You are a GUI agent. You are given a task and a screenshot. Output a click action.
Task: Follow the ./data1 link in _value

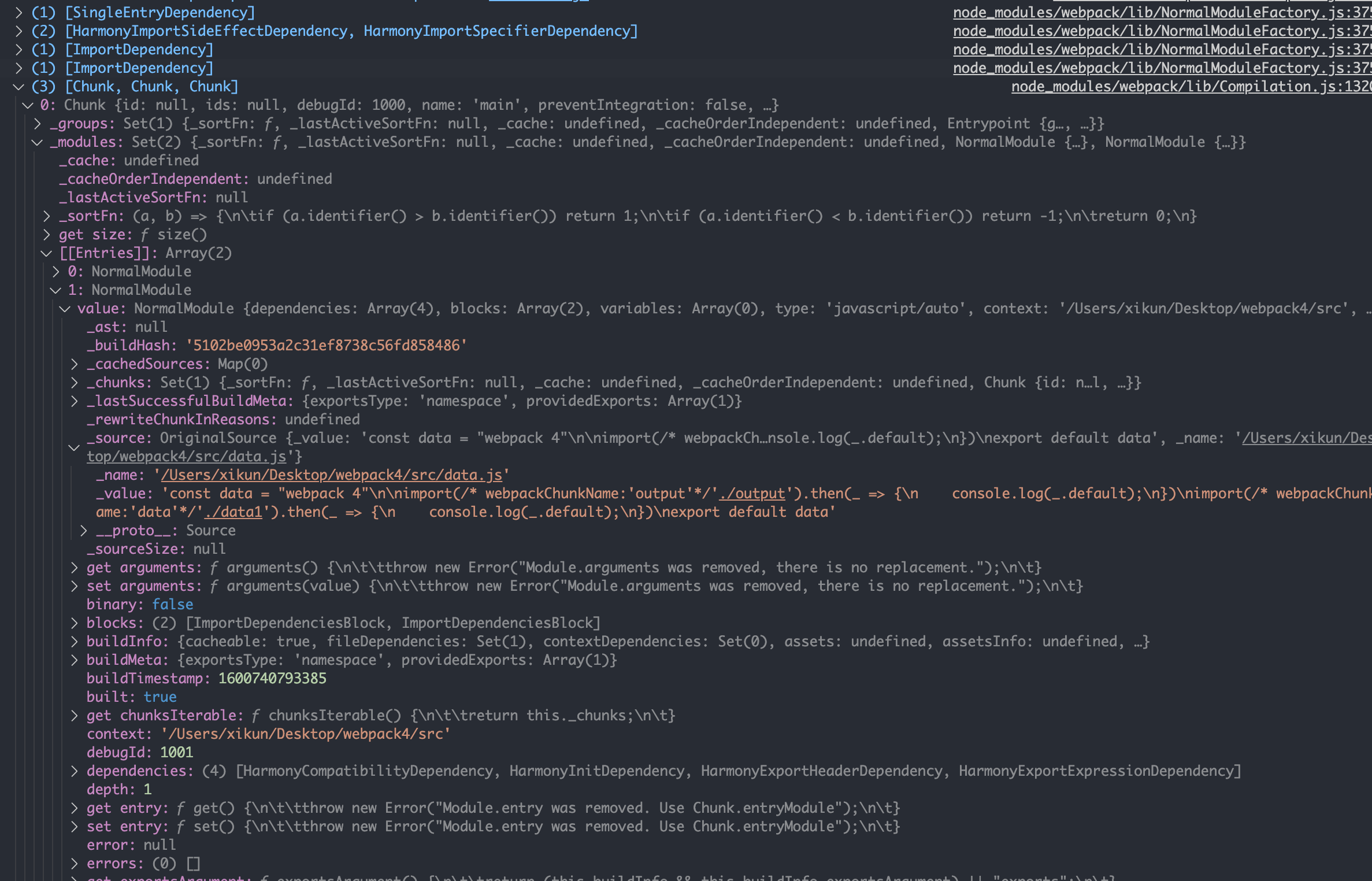pyautogui.click(x=233, y=512)
